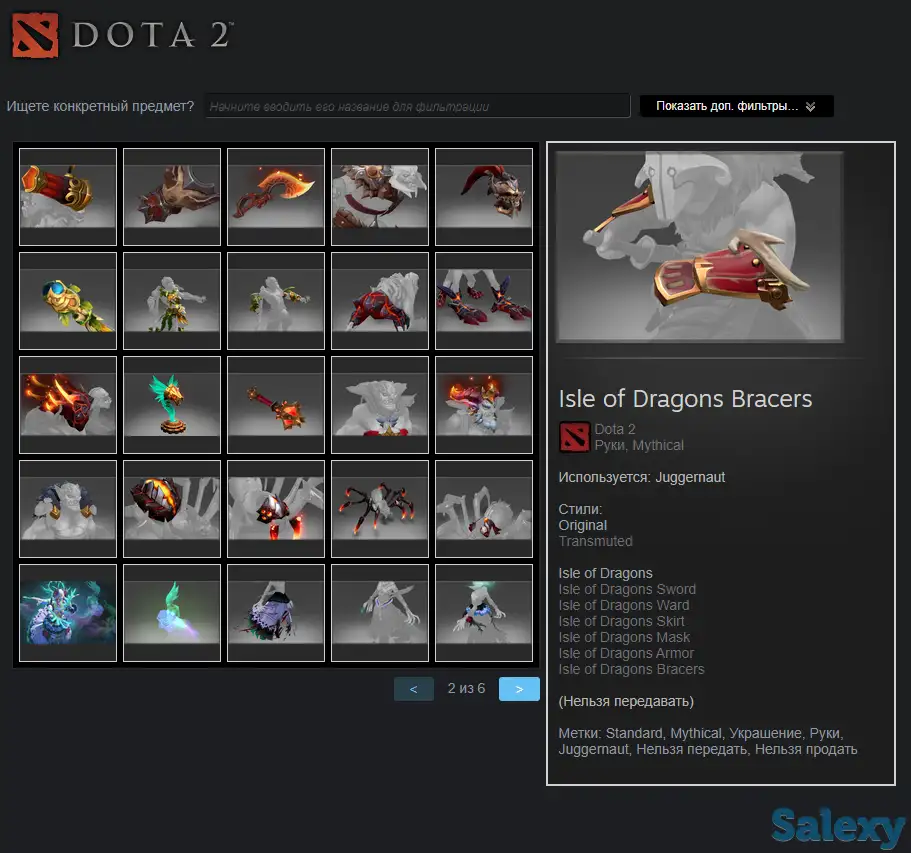Select the green purple glowing feather item

[172, 612]
